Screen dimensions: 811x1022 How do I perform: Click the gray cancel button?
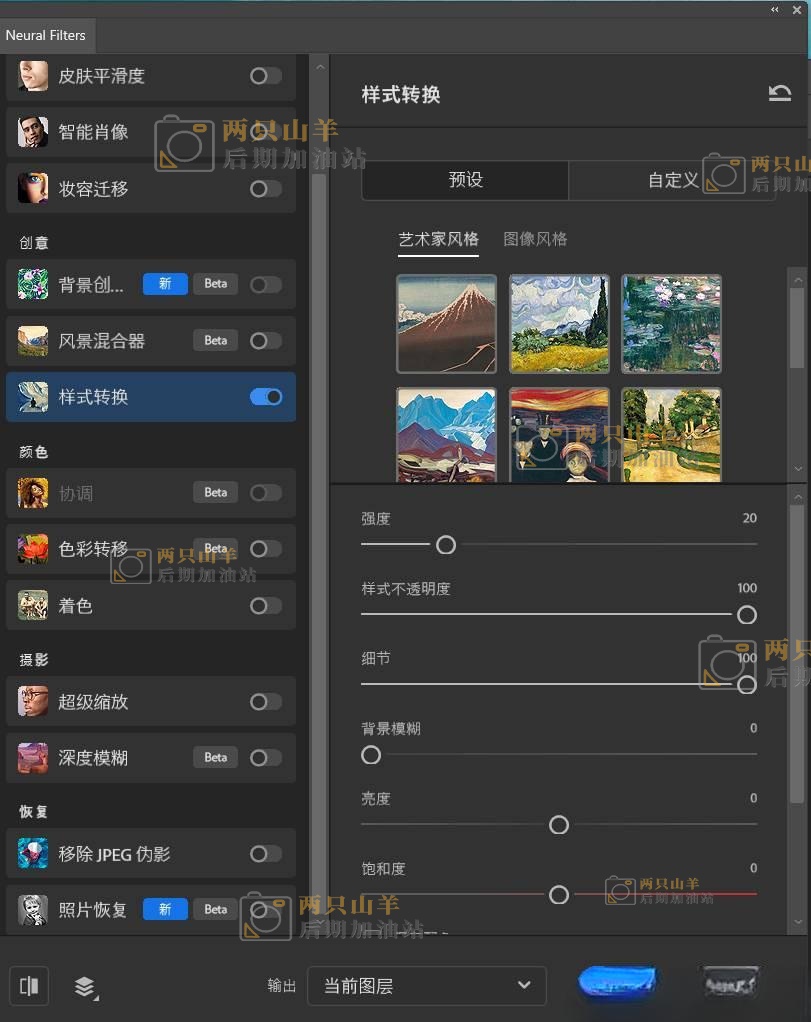tap(730, 983)
